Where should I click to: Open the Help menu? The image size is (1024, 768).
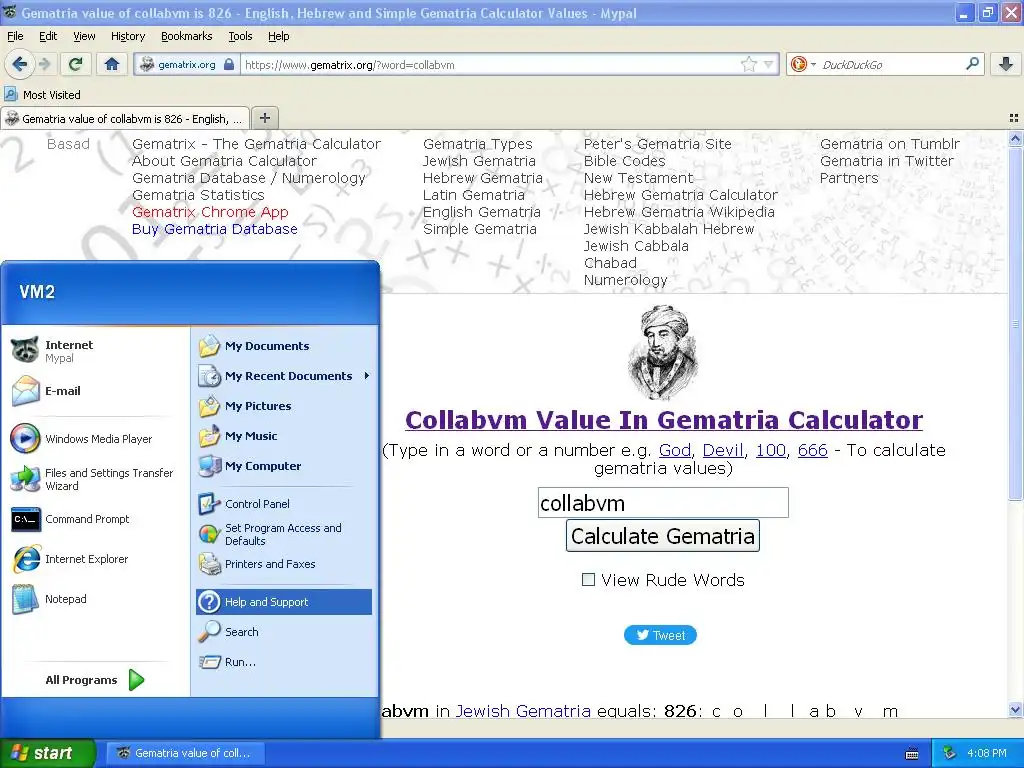(279, 36)
